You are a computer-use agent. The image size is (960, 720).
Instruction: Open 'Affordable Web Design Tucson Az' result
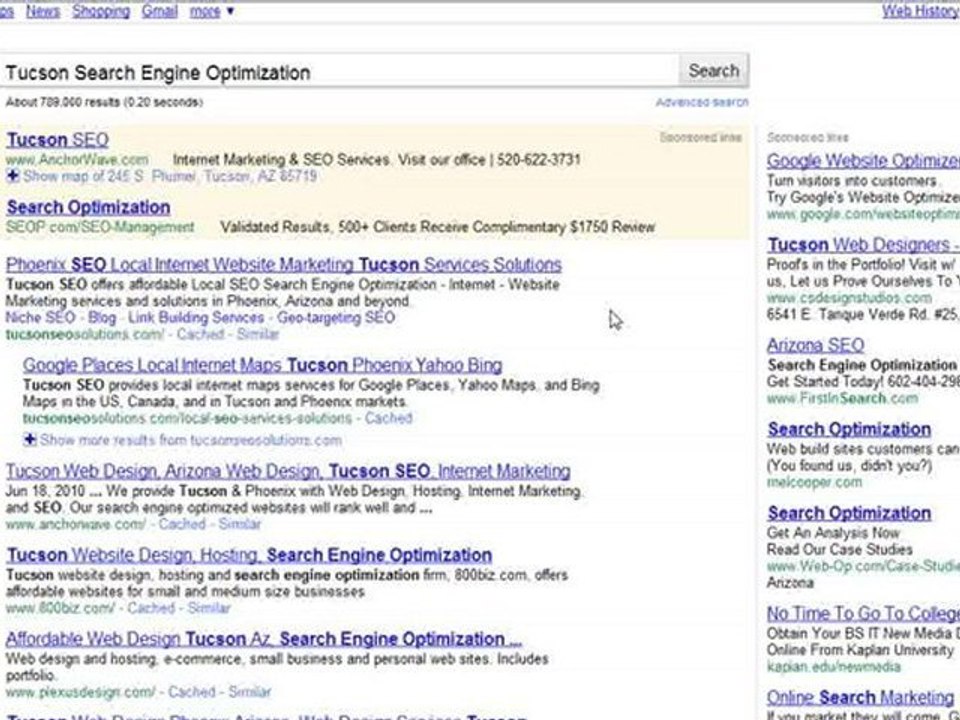tap(264, 639)
